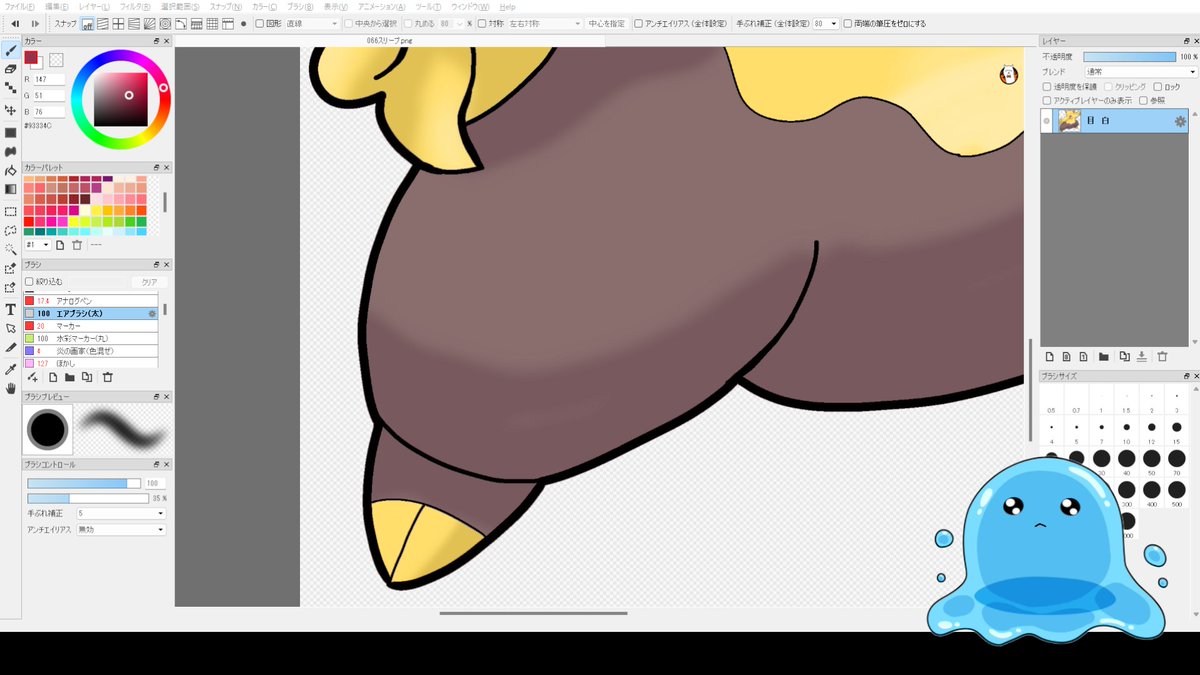The image size is (1200, 675).
Task: Click the foreground color swatch
Action: (31, 57)
